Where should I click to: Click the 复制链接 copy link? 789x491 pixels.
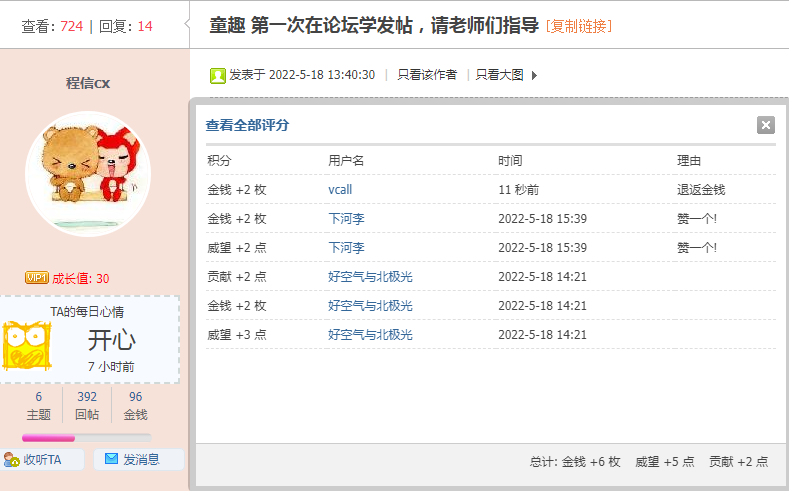point(579,26)
